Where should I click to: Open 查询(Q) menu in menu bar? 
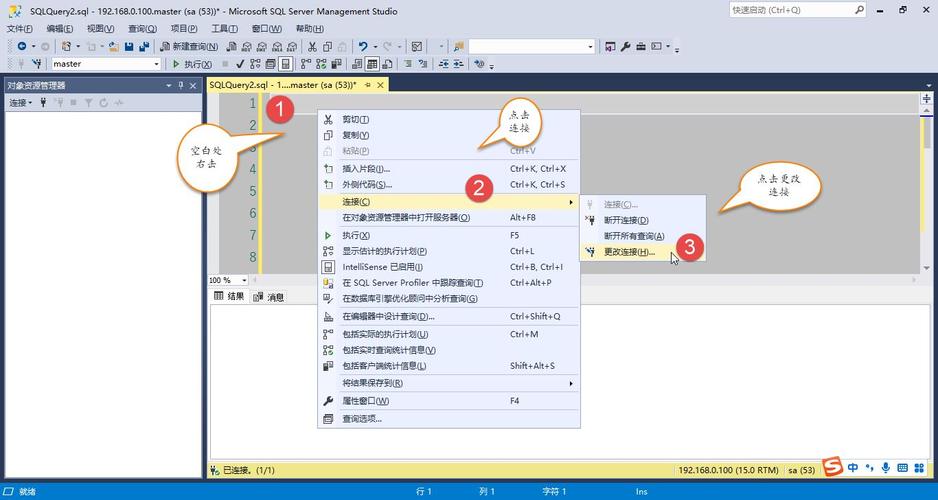(x=142, y=29)
